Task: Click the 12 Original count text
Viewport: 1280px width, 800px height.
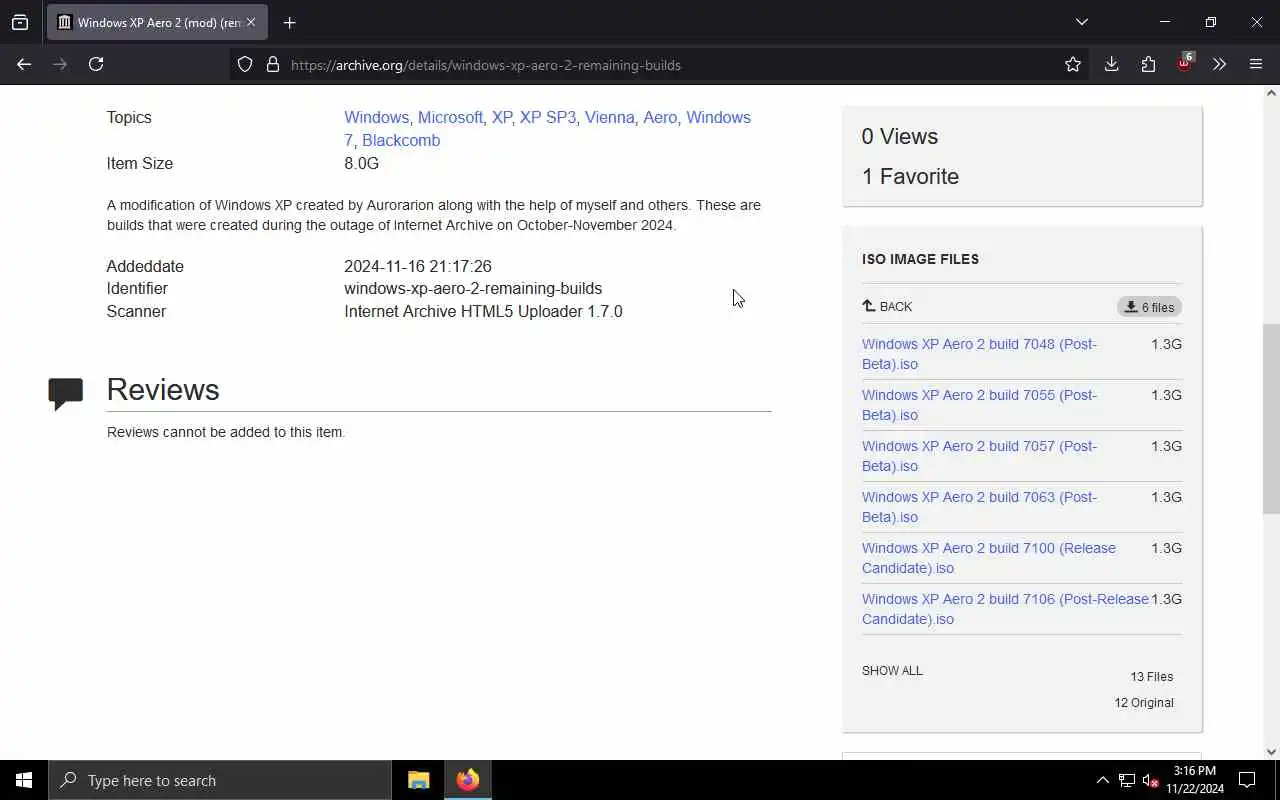Action: (x=1144, y=703)
